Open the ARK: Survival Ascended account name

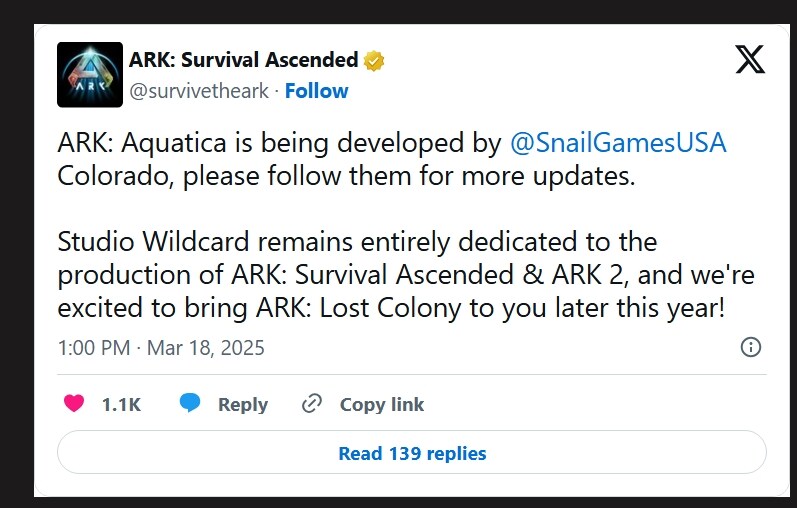coord(243,60)
